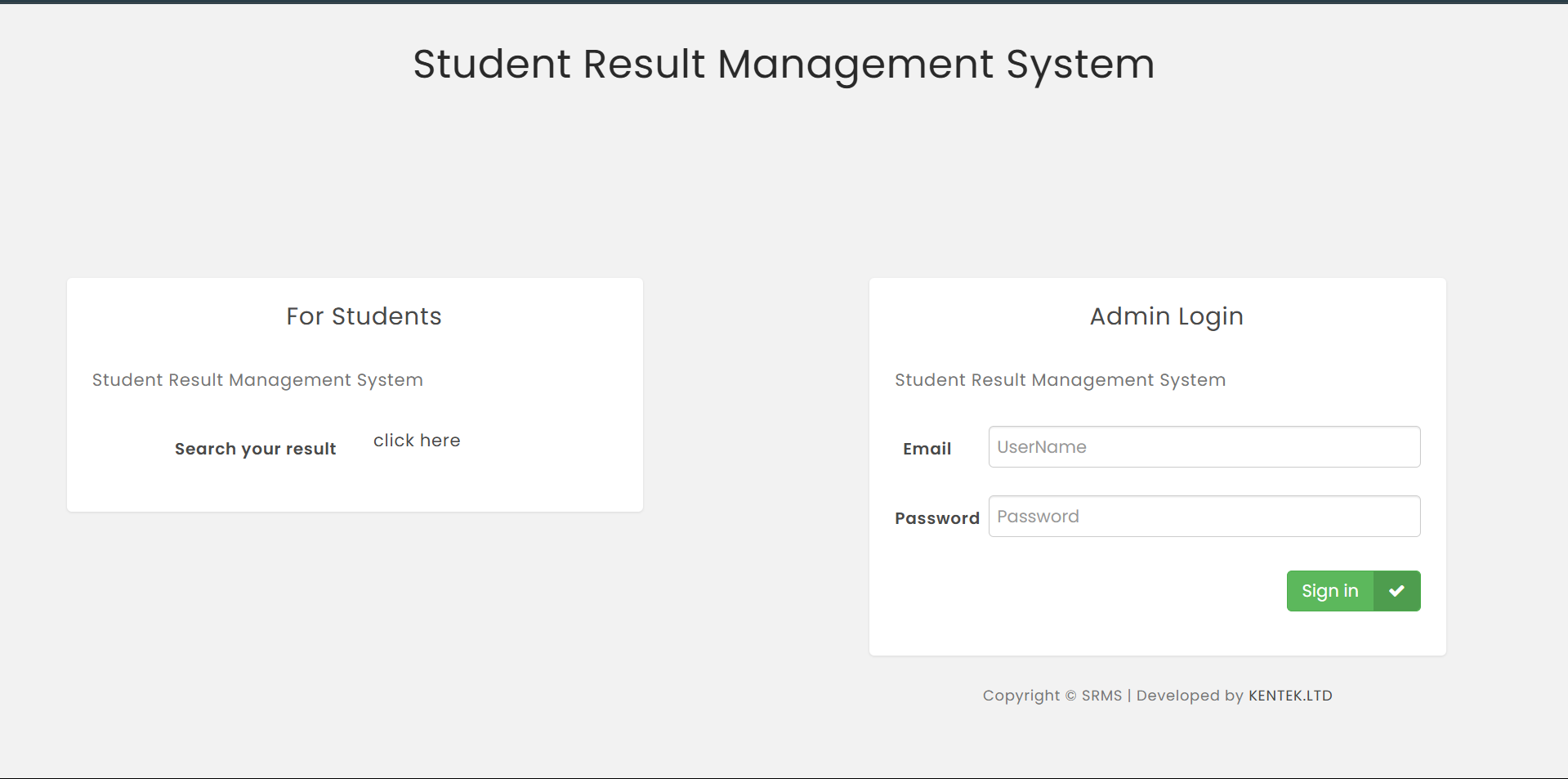The width and height of the screenshot is (1568, 779).
Task: Click 'SRMS' abbreviation in the footer
Action: pos(1101,696)
